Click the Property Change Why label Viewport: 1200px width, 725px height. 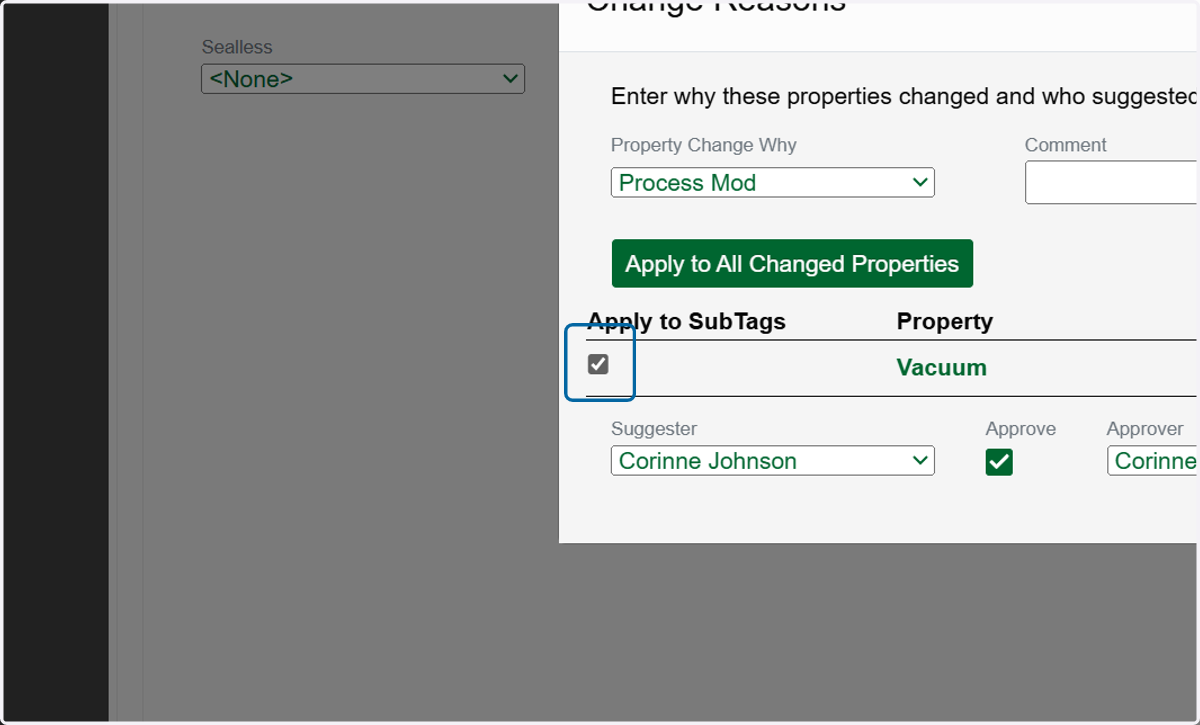click(703, 145)
